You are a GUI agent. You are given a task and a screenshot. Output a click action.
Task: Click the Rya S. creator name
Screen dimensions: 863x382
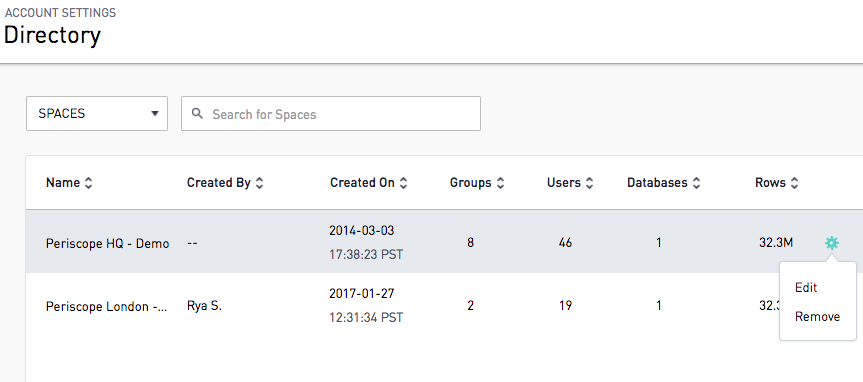coord(204,306)
